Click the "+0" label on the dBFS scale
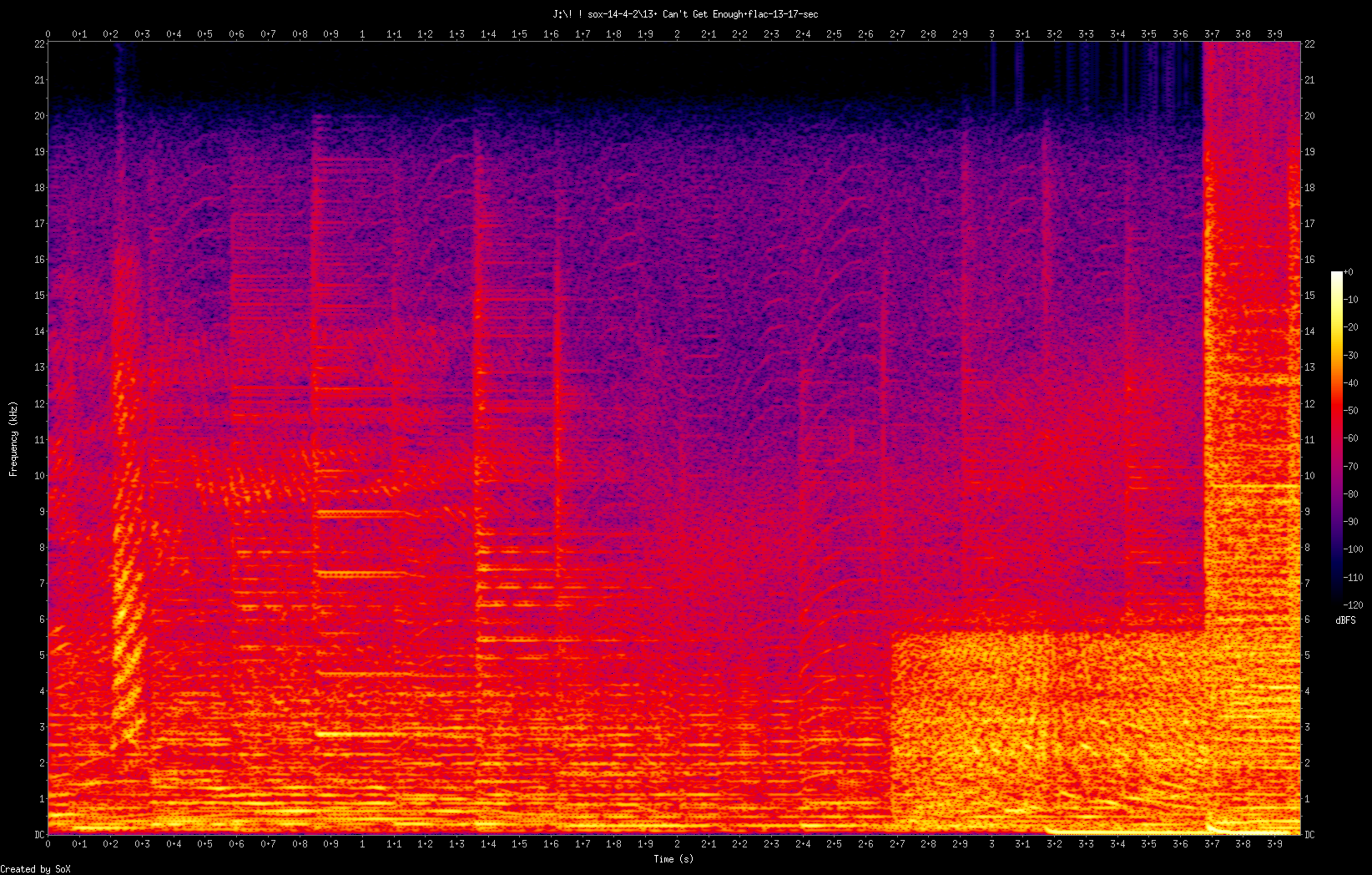Screen dimensions: 1372x875 [1349, 272]
